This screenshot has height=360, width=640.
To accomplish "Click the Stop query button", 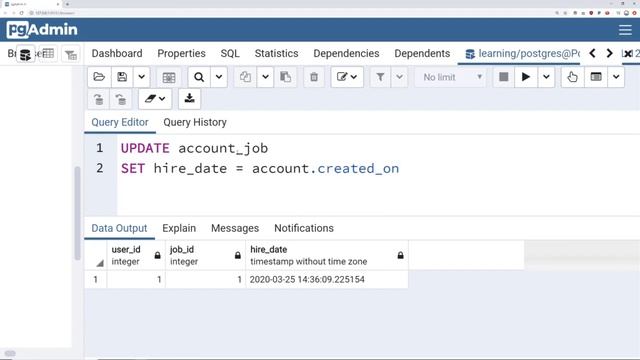I will pyautogui.click(x=504, y=77).
